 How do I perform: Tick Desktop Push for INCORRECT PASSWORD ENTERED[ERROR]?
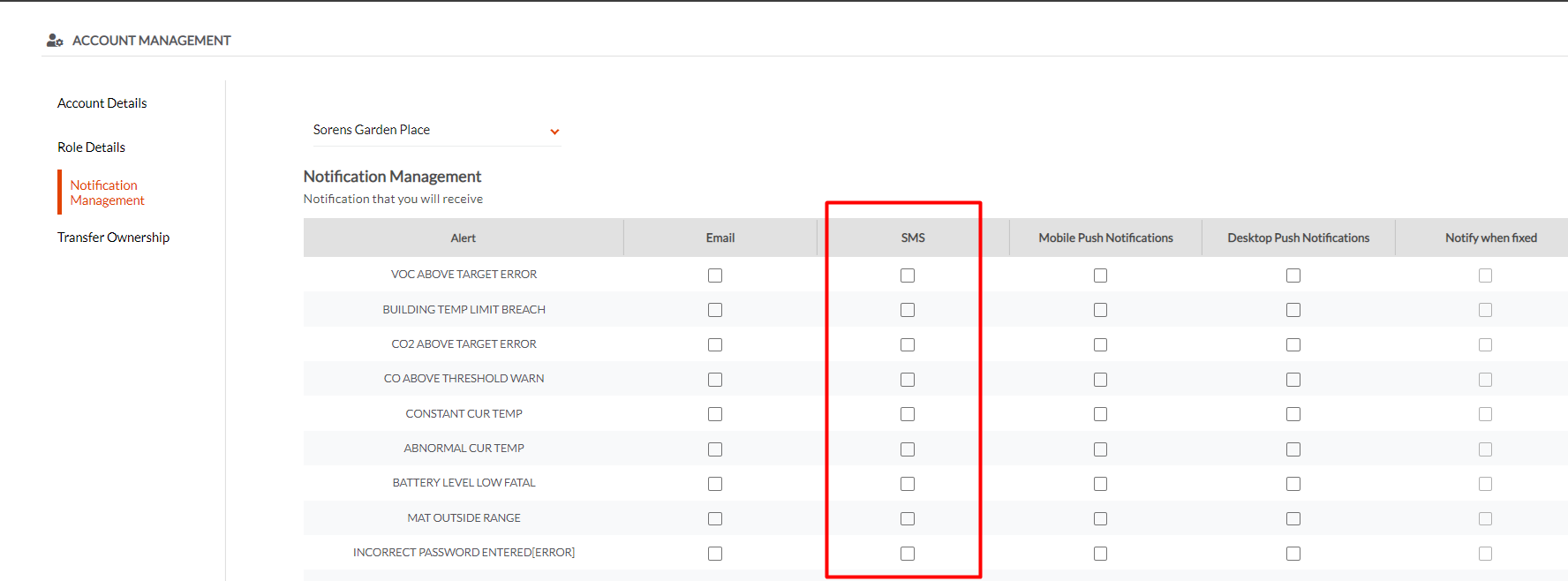[1293, 554]
